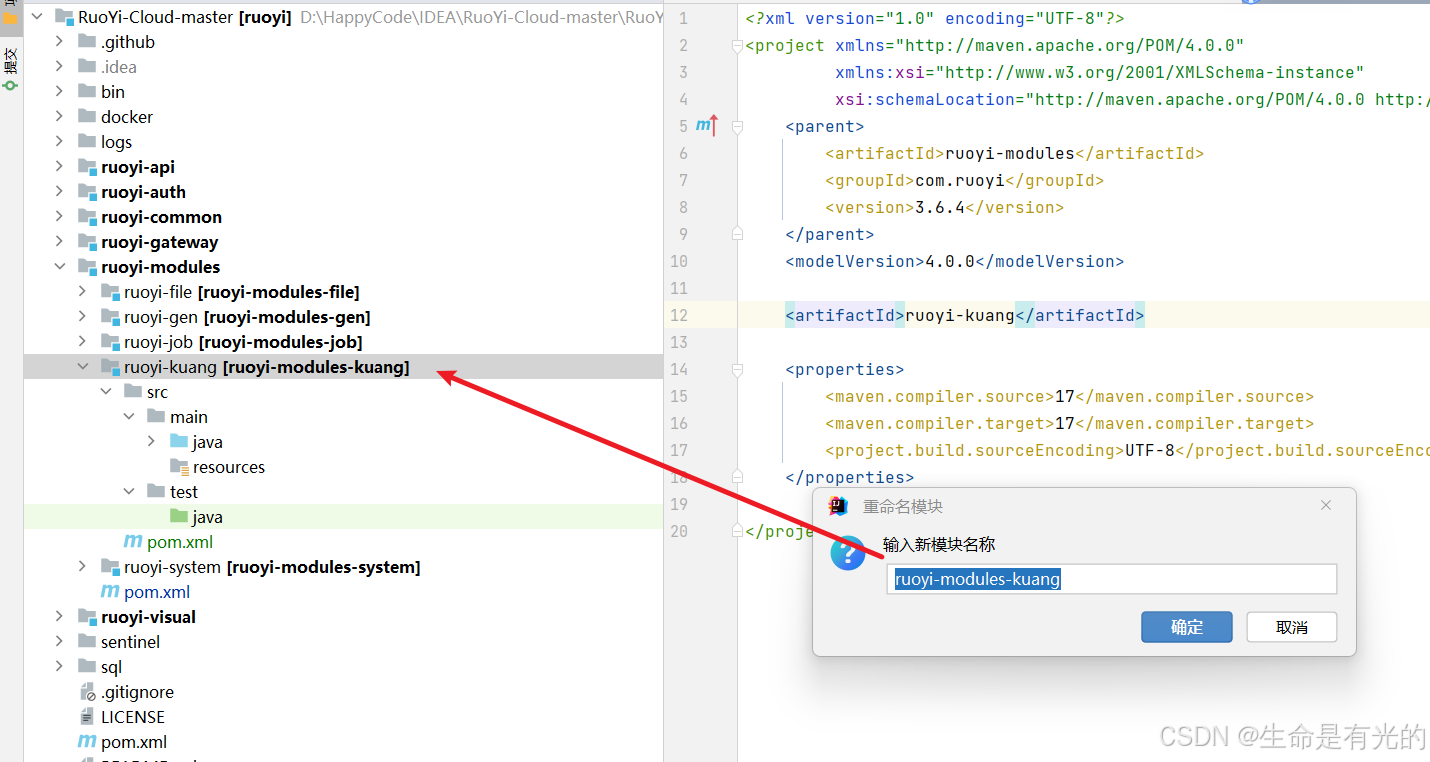Click the docker folder icon

[87, 117]
